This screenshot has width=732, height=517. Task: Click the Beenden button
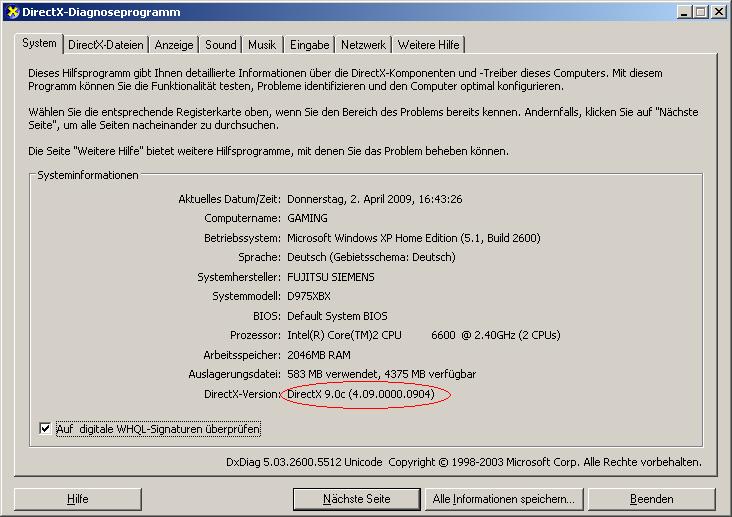652,499
